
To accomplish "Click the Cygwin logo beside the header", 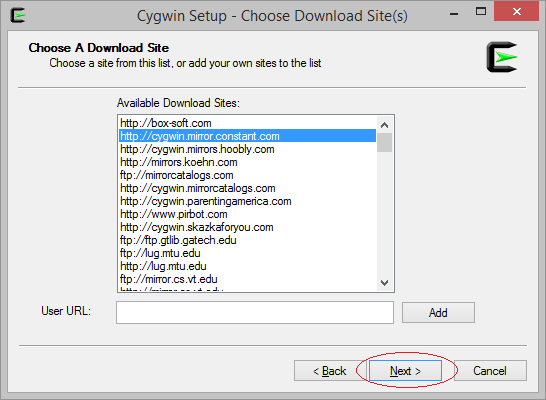I will pos(502,57).
